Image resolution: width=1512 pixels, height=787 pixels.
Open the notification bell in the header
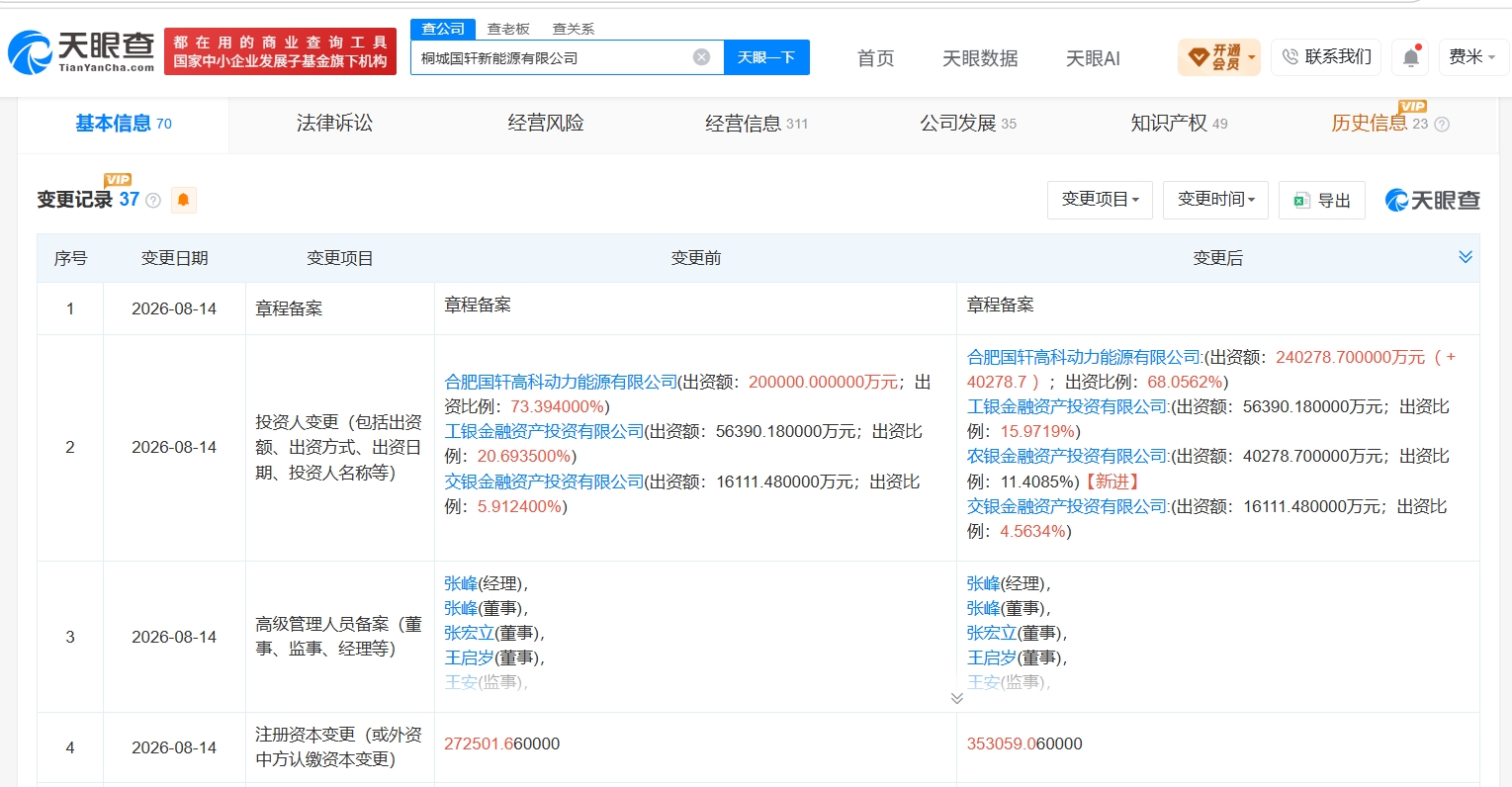click(1411, 57)
